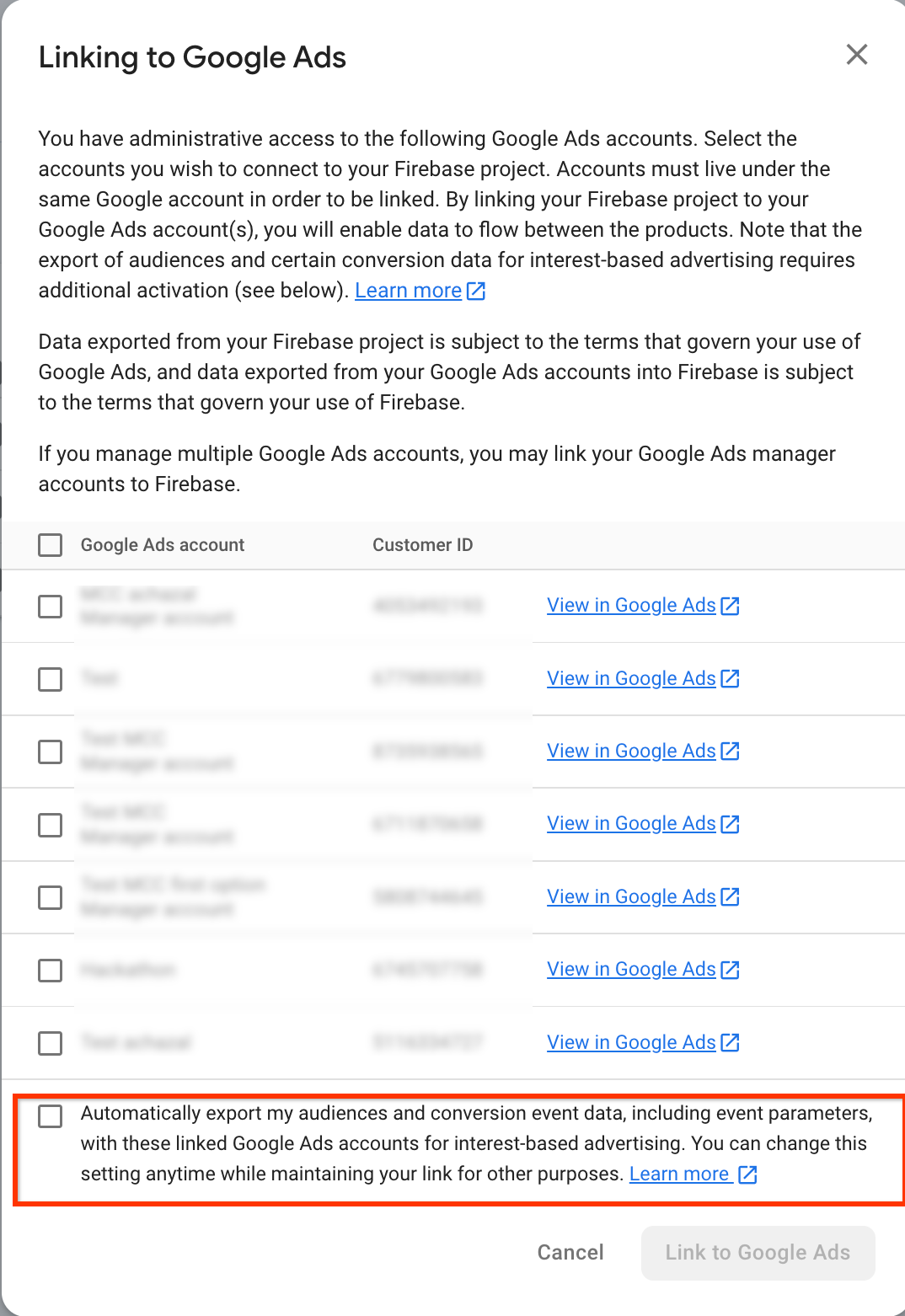Select all accounts via header checkbox
This screenshot has height=1316, width=905.
click(x=51, y=545)
